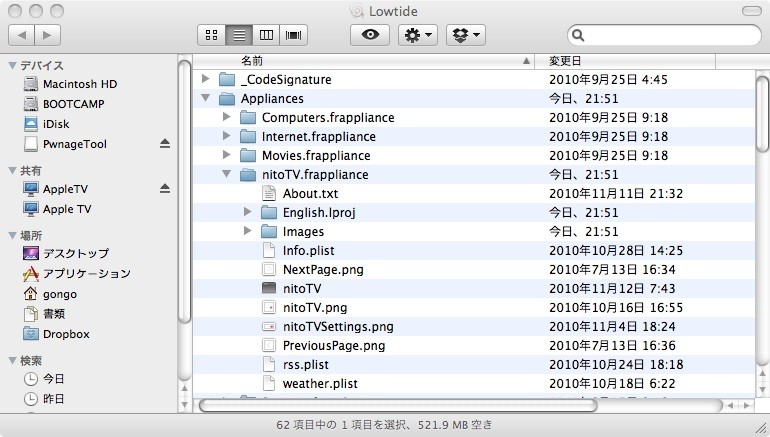Click the nitoTV.frappliance folder icon
Image resolution: width=770 pixels, height=437 pixels.
point(248,174)
